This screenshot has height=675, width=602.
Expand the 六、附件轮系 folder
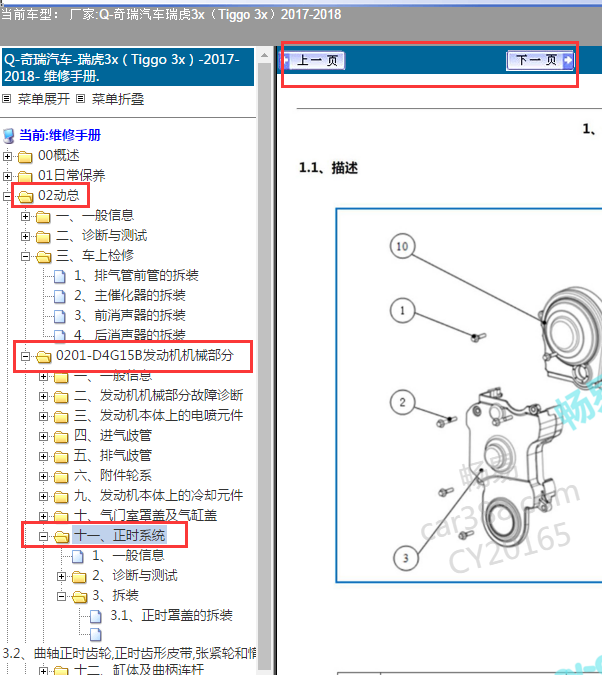point(43,476)
